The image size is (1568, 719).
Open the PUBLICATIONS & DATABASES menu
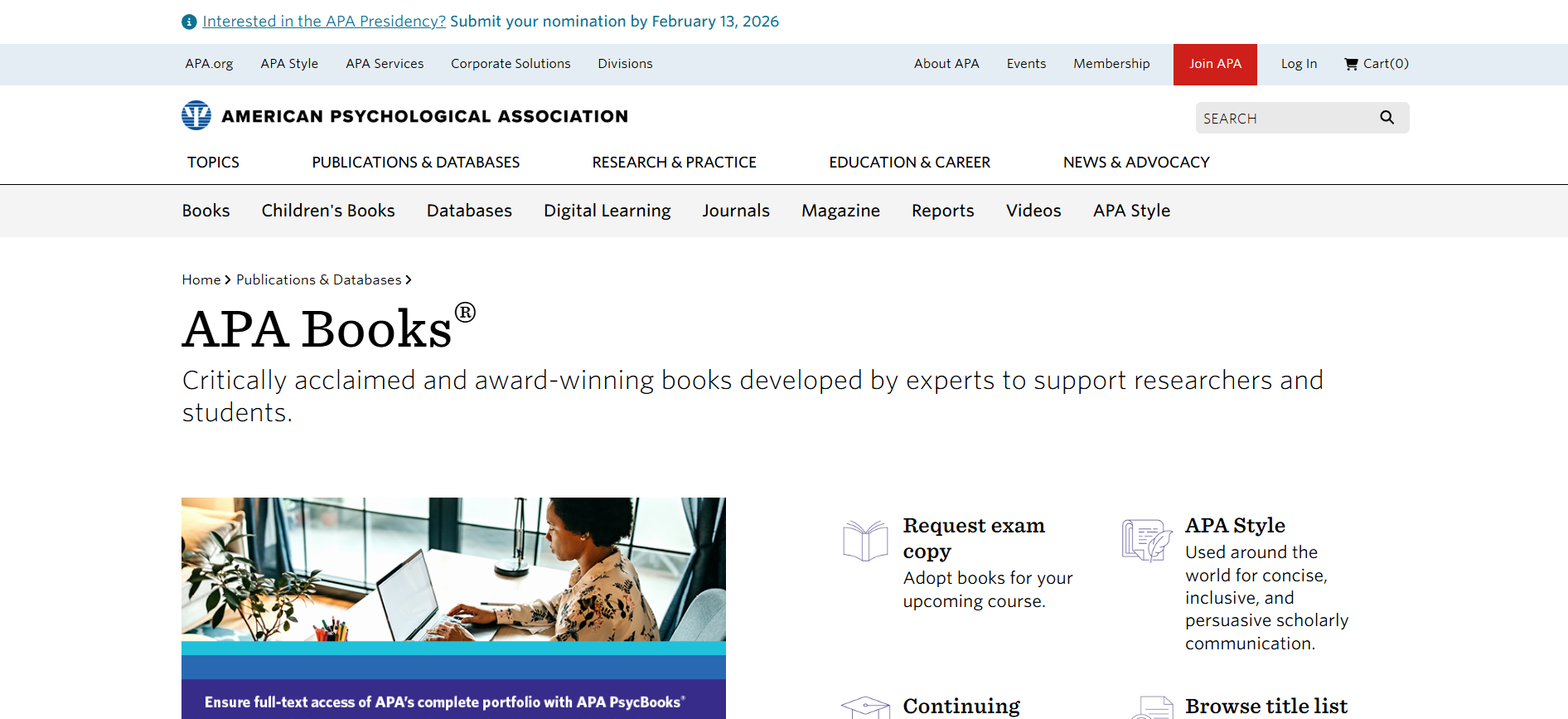coord(416,163)
